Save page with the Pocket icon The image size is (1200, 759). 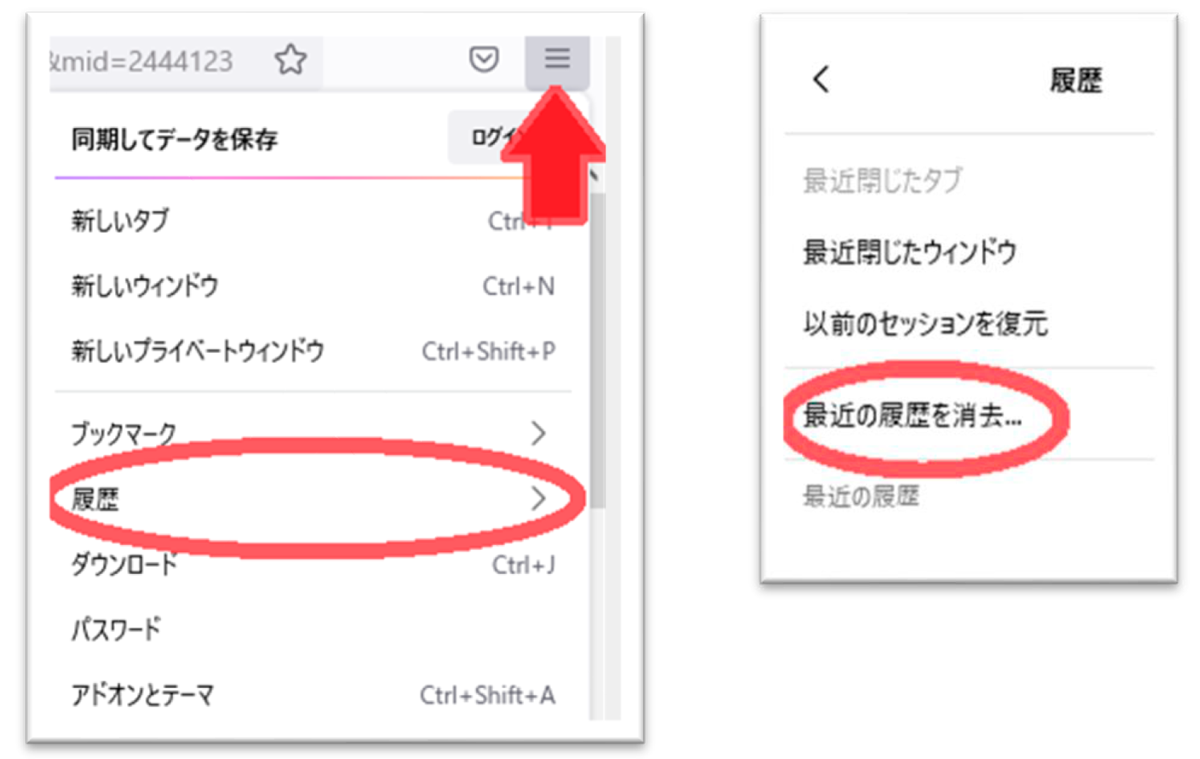(x=484, y=60)
